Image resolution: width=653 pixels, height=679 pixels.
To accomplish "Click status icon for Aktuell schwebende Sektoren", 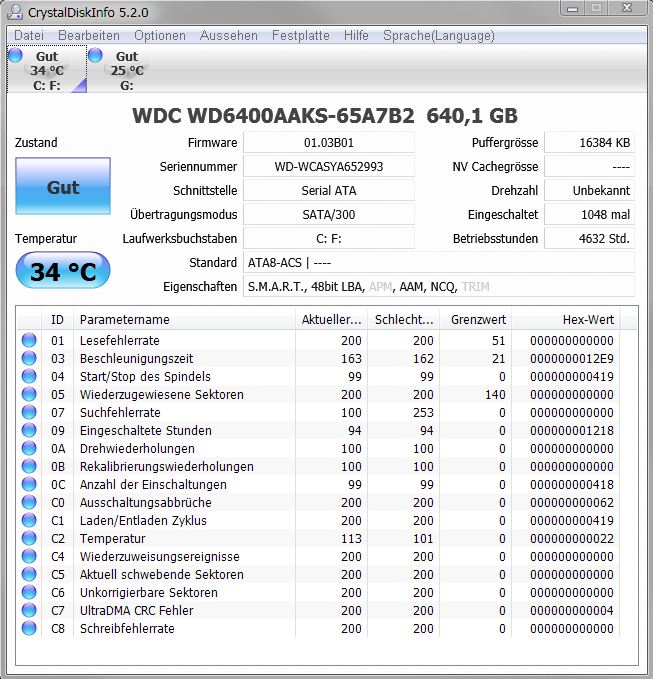I will click(29, 574).
